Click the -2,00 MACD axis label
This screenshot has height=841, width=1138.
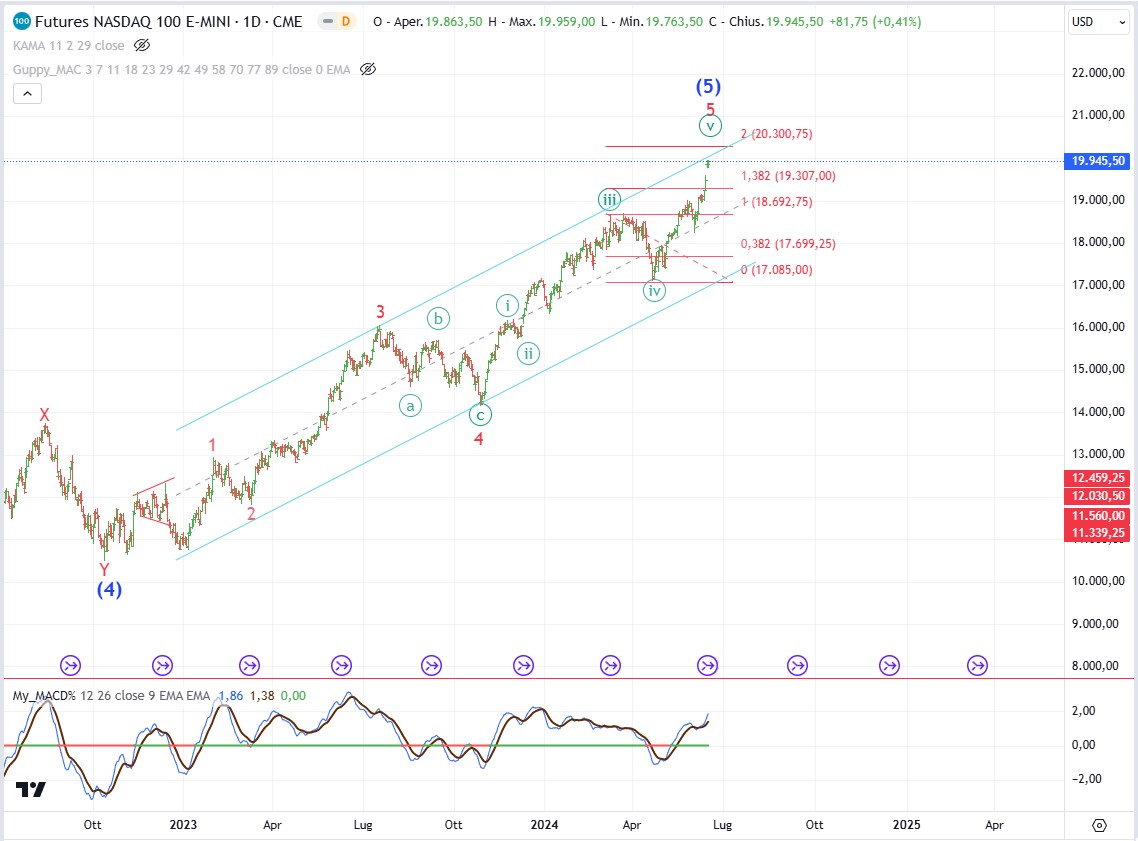pyautogui.click(x=1086, y=779)
